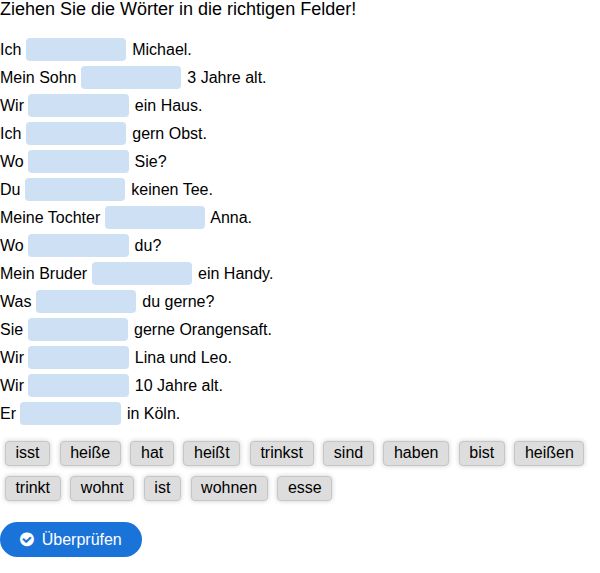Pick the 'haben' word chip
The width and height of the screenshot is (600, 573).
click(x=416, y=453)
